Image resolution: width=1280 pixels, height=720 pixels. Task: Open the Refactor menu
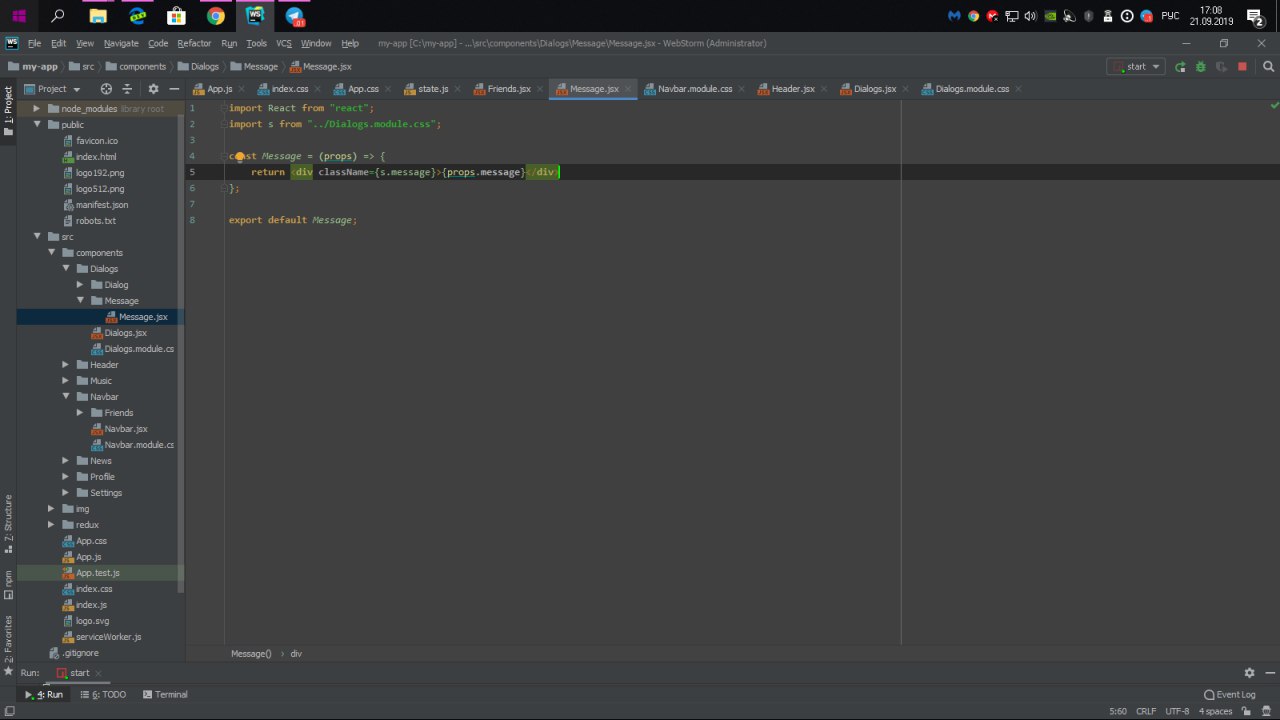click(194, 44)
